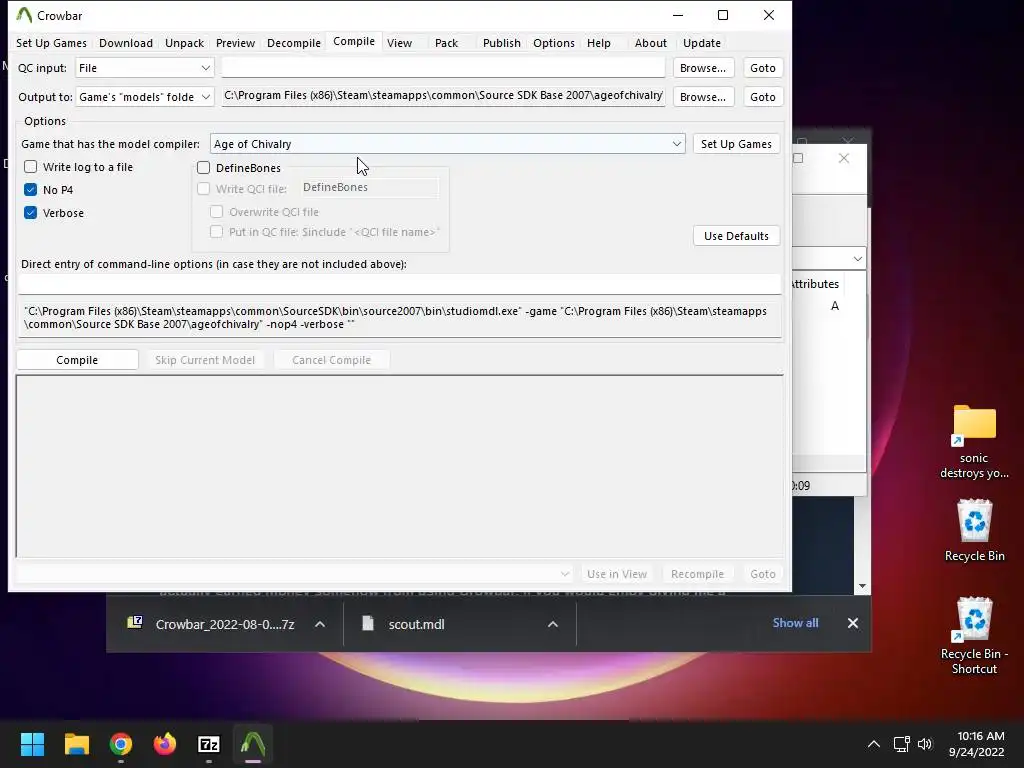Screen dimensions: 1024x768
Task: Open the Options tab
Action: coord(554,43)
